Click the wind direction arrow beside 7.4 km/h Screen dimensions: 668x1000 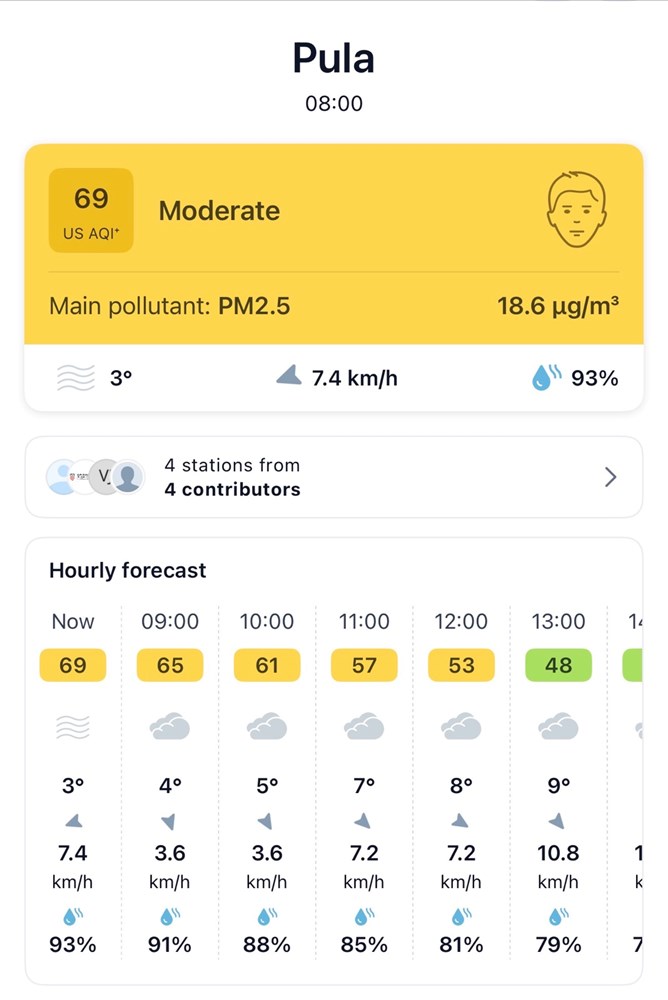(289, 376)
